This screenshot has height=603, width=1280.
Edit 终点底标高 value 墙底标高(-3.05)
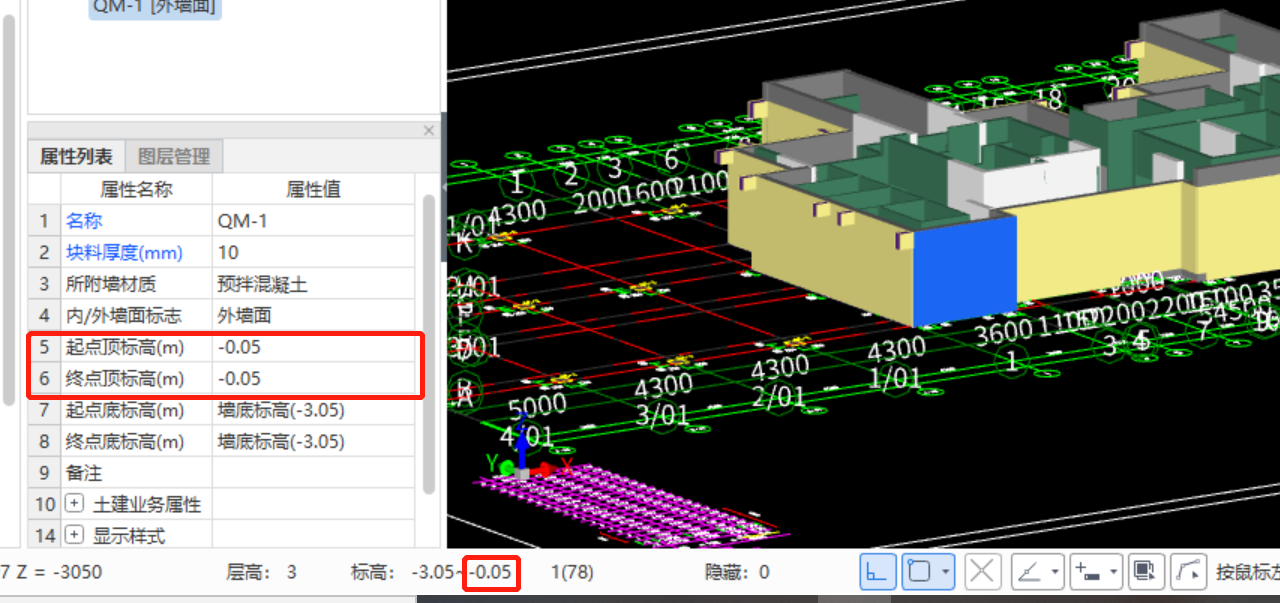coord(314,441)
